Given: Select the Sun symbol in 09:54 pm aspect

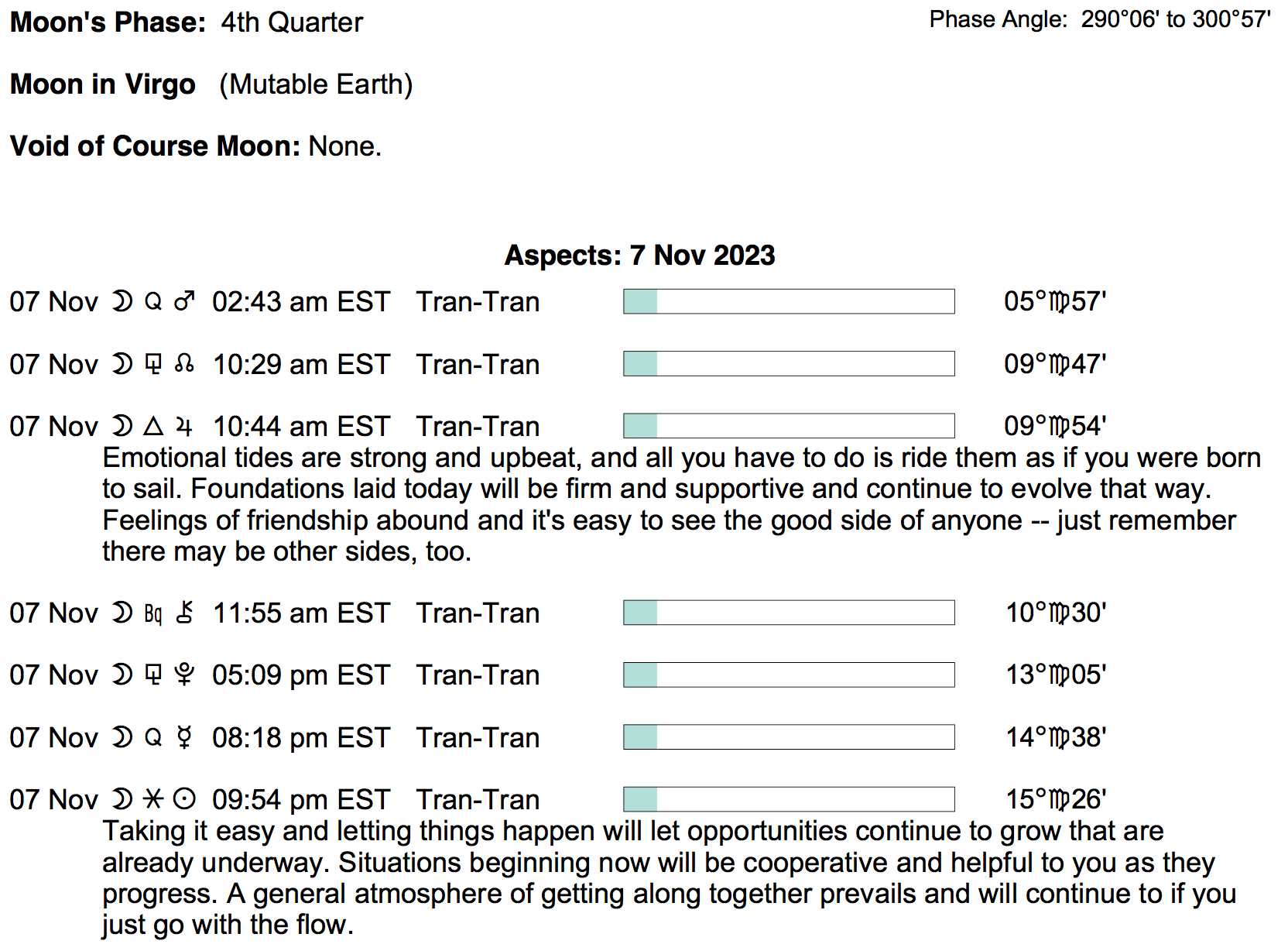Looking at the screenshot, I should tap(184, 799).
